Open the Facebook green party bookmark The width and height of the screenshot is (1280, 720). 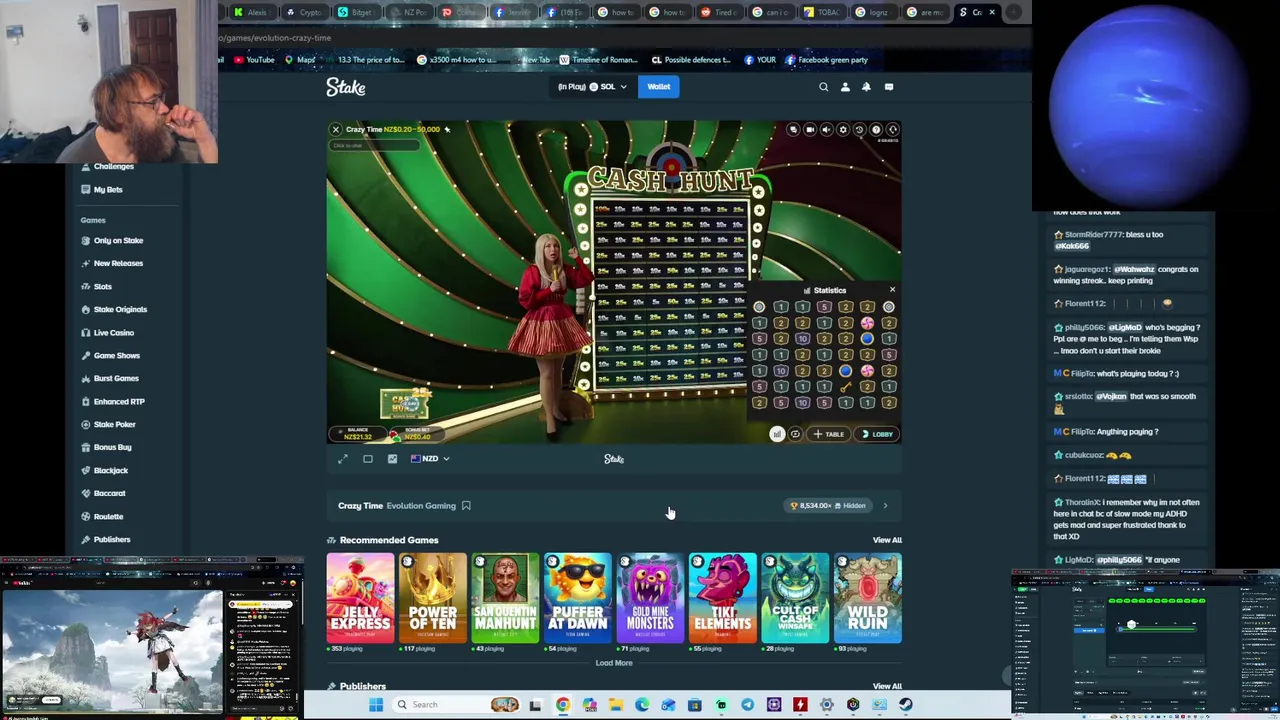(x=826, y=60)
